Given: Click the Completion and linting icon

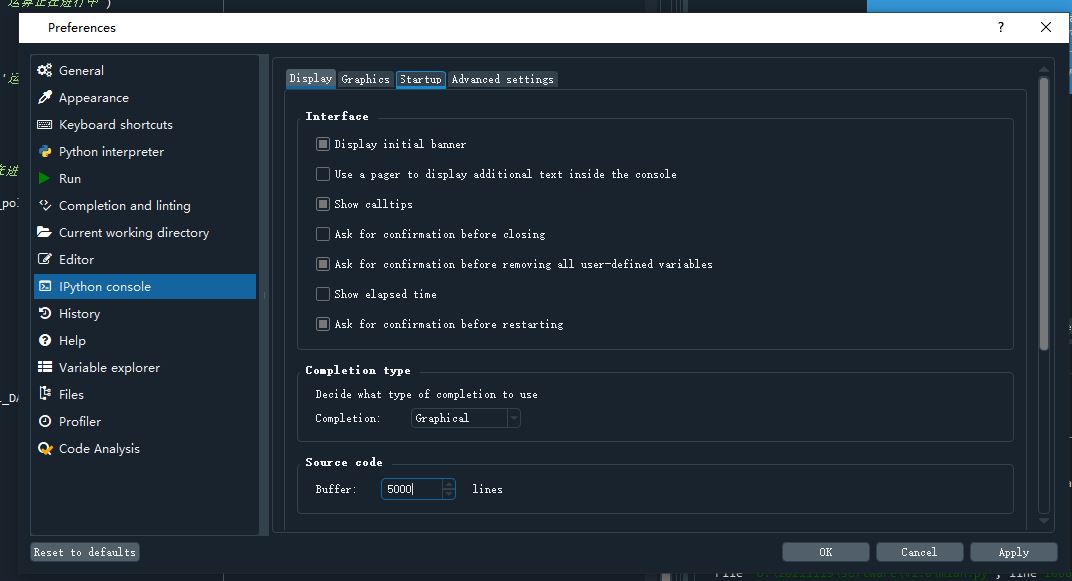Looking at the screenshot, I should (44, 205).
